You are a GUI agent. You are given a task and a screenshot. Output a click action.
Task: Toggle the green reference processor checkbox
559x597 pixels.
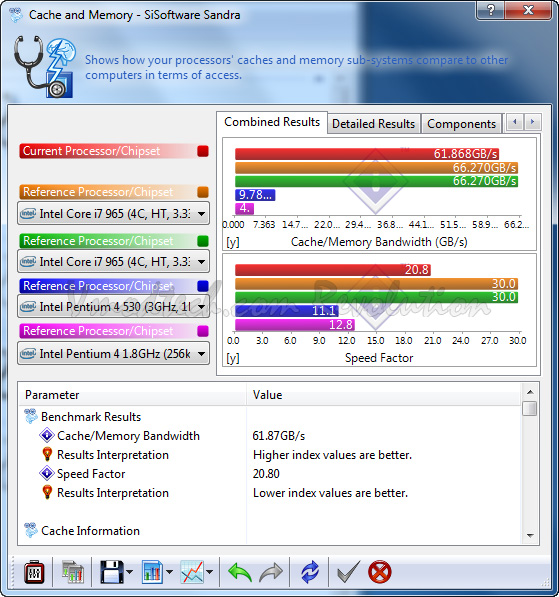pyautogui.click(x=203, y=241)
